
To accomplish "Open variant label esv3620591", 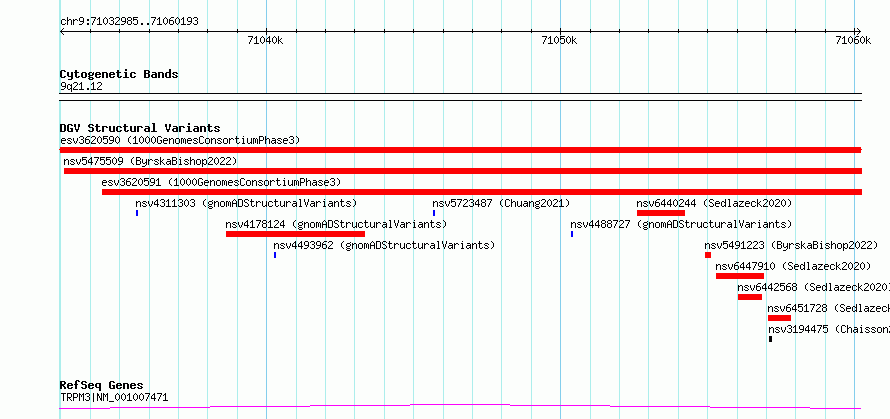I will tap(221, 182).
